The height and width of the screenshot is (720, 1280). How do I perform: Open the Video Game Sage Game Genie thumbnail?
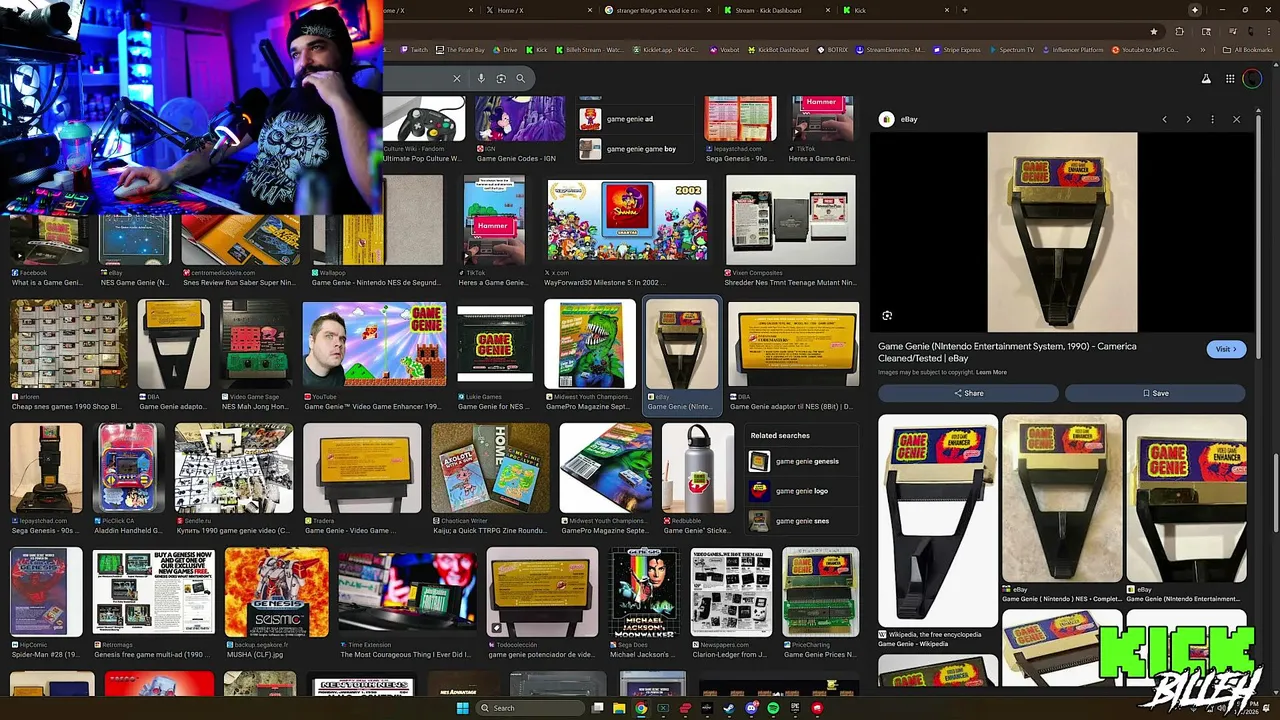[x=255, y=344]
